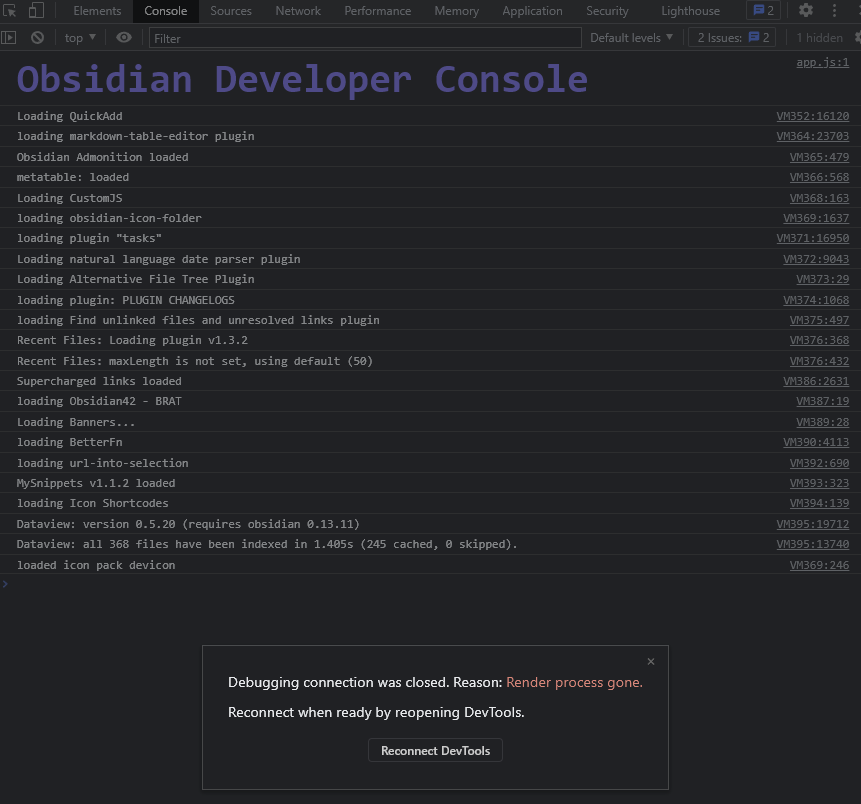861x804 pixels.
Task: Open source link VM368:163
Action: 819,198
